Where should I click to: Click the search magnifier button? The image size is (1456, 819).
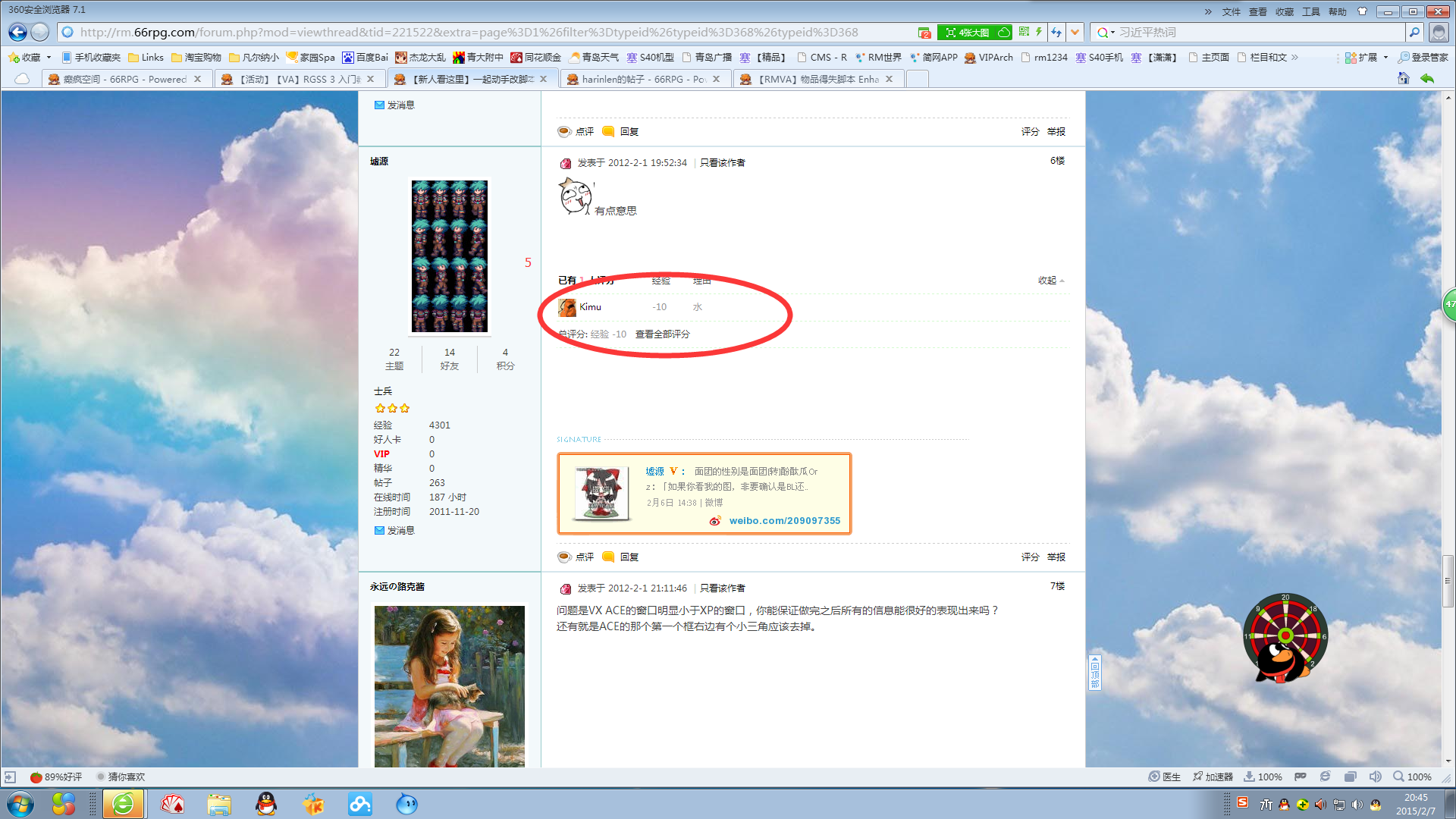[x=1414, y=32]
